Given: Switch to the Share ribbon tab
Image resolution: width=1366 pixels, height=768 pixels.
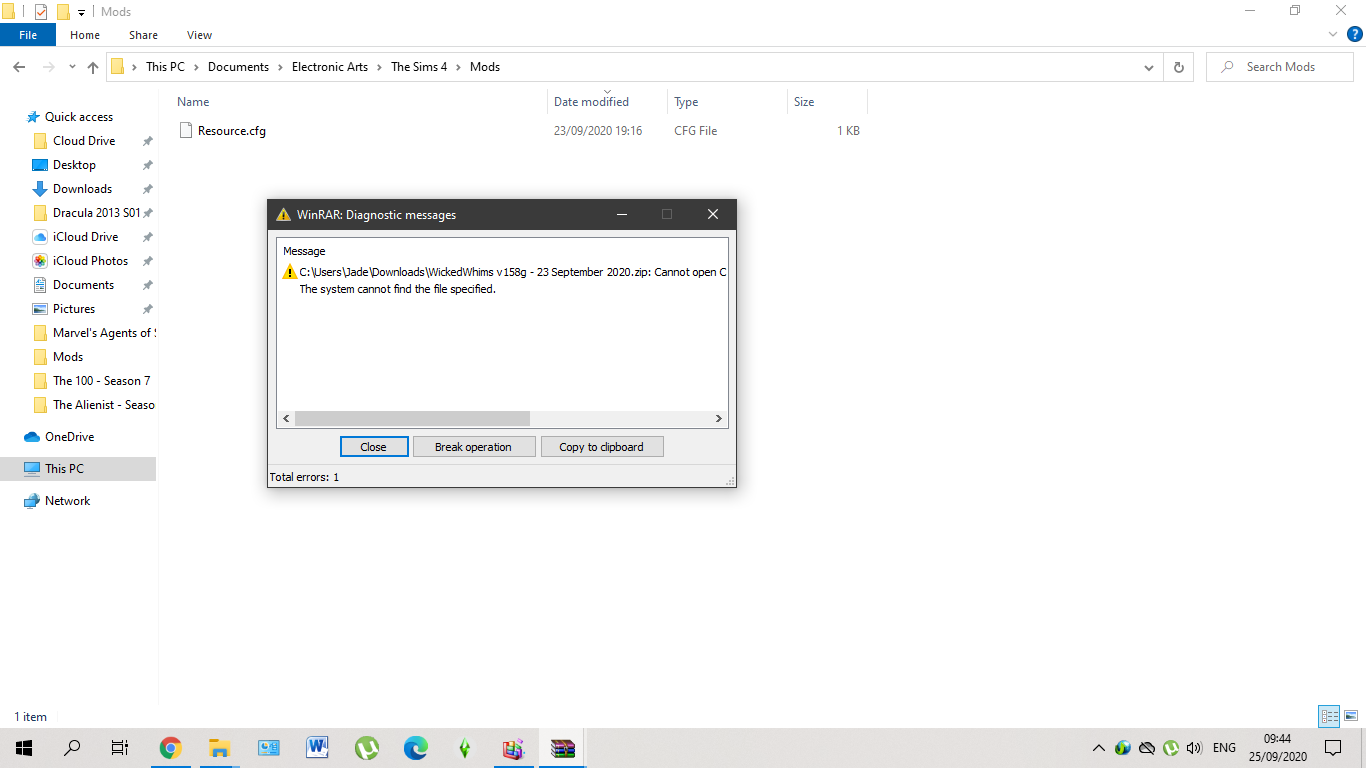Looking at the screenshot, I should (x=143, y=35).
